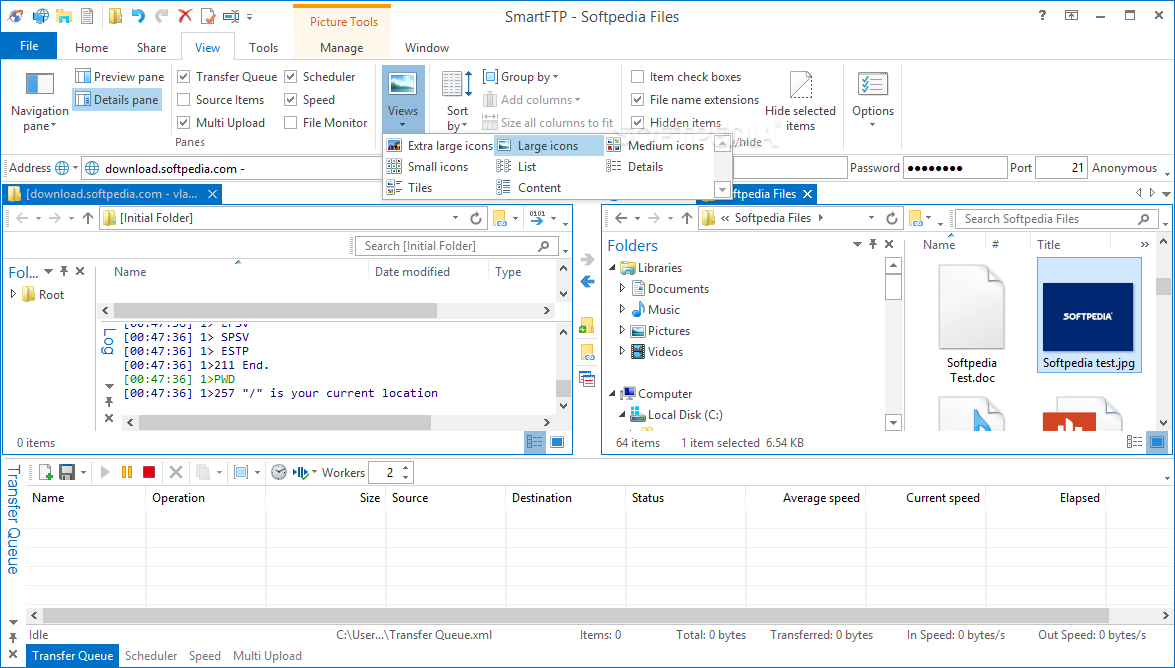Click the log pane vertical scrollbar
Viewport: 1175px width, 668px height.
564,387
